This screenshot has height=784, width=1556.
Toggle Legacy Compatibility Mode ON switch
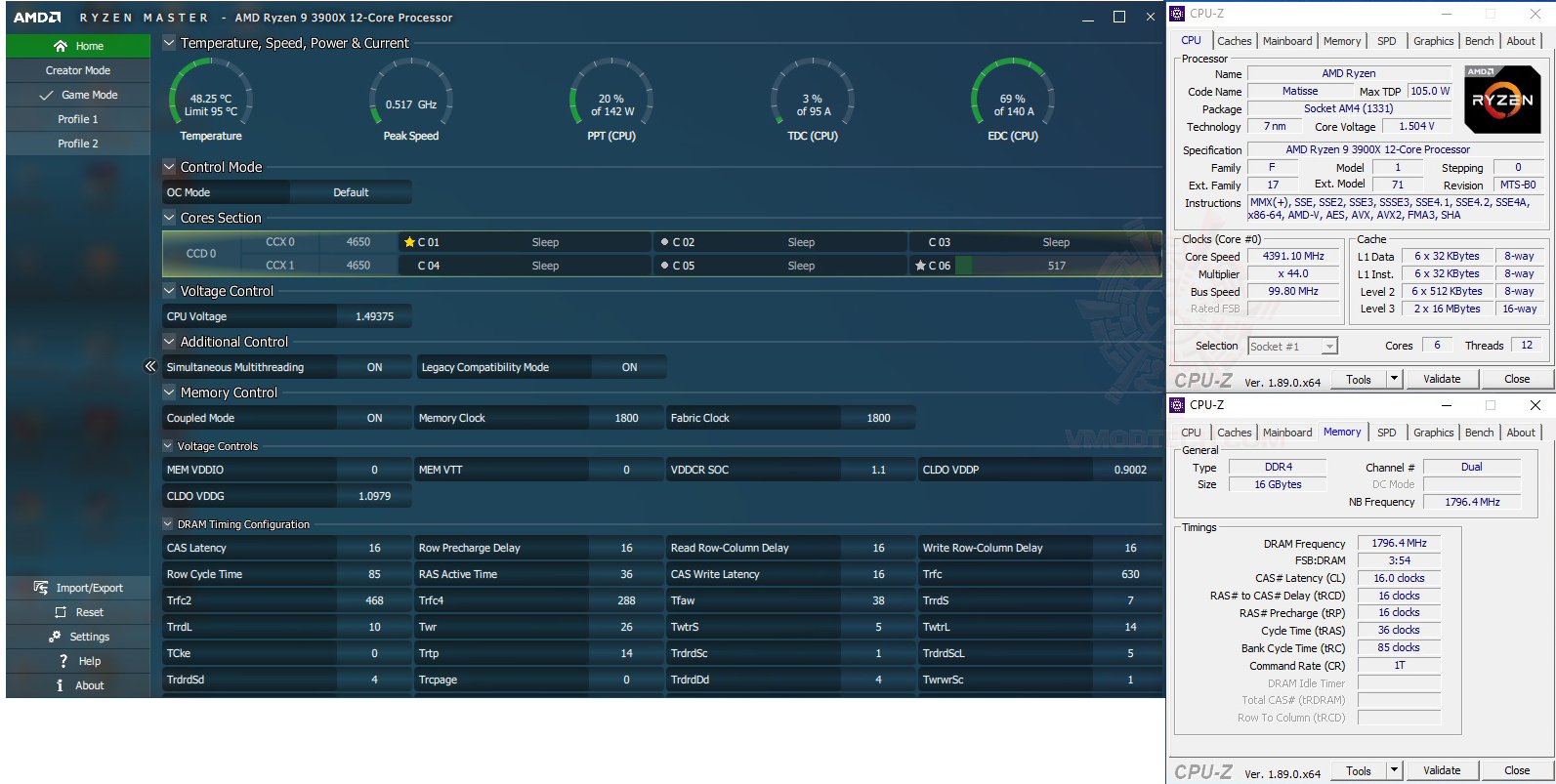630,367
